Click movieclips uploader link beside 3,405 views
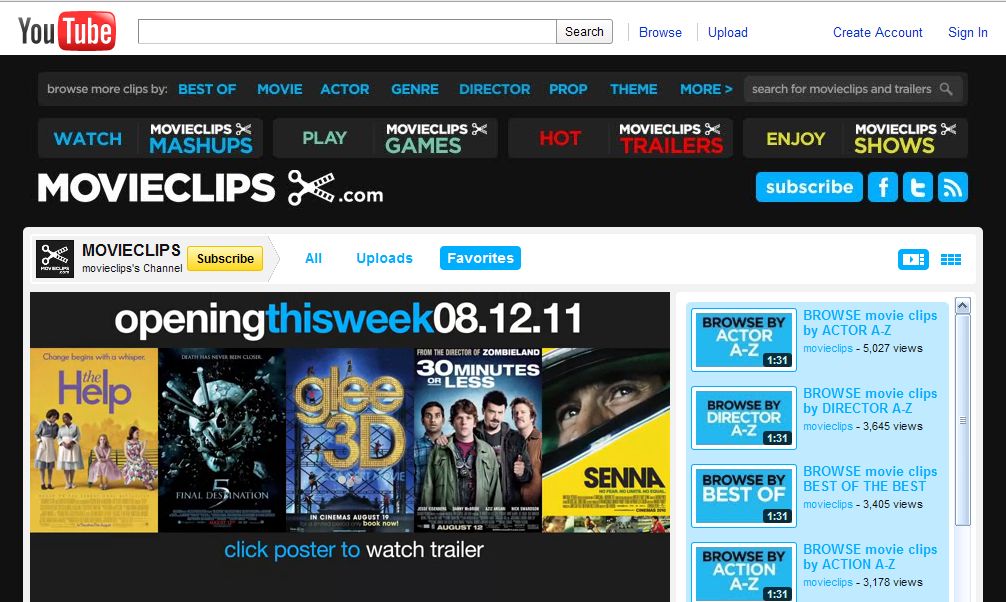Image resolution: width=1006 pixels, height=602 pixels. pos(828,504)
